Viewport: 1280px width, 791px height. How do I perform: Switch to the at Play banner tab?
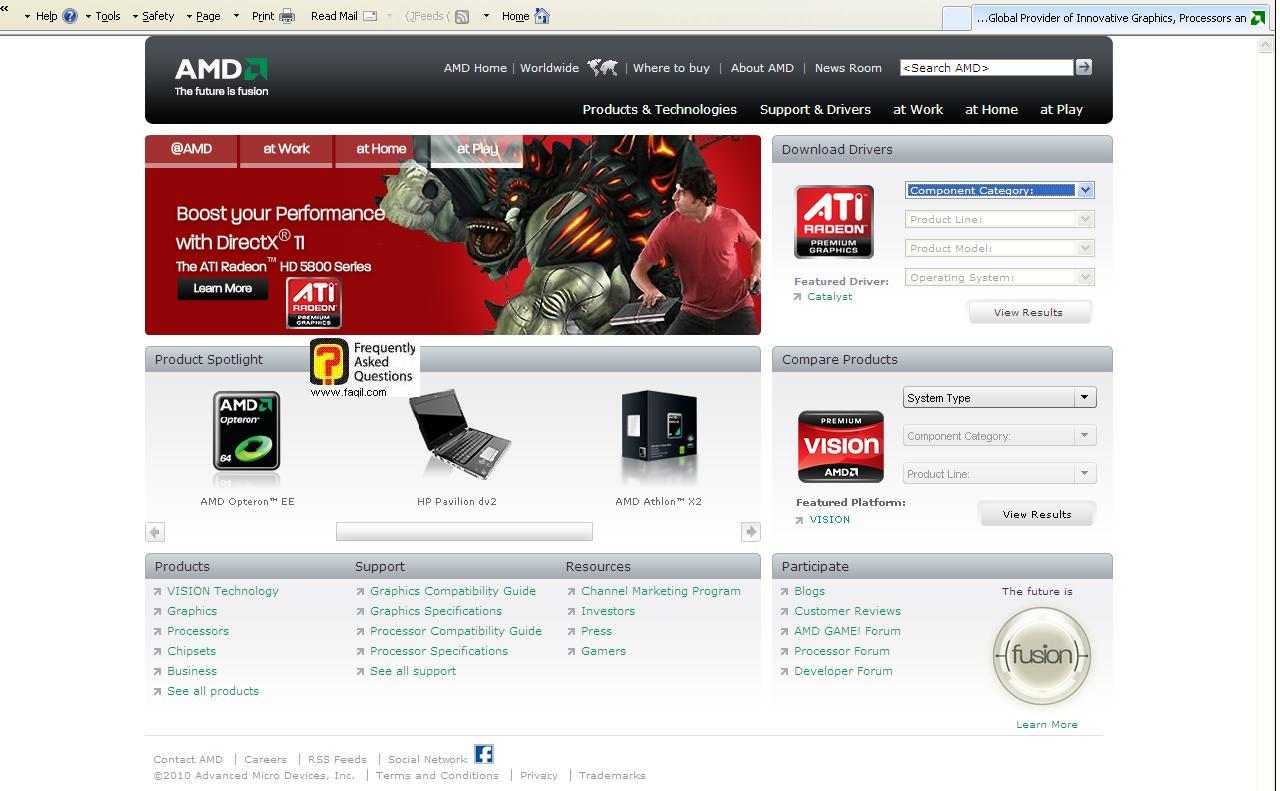tap(477, 149)
